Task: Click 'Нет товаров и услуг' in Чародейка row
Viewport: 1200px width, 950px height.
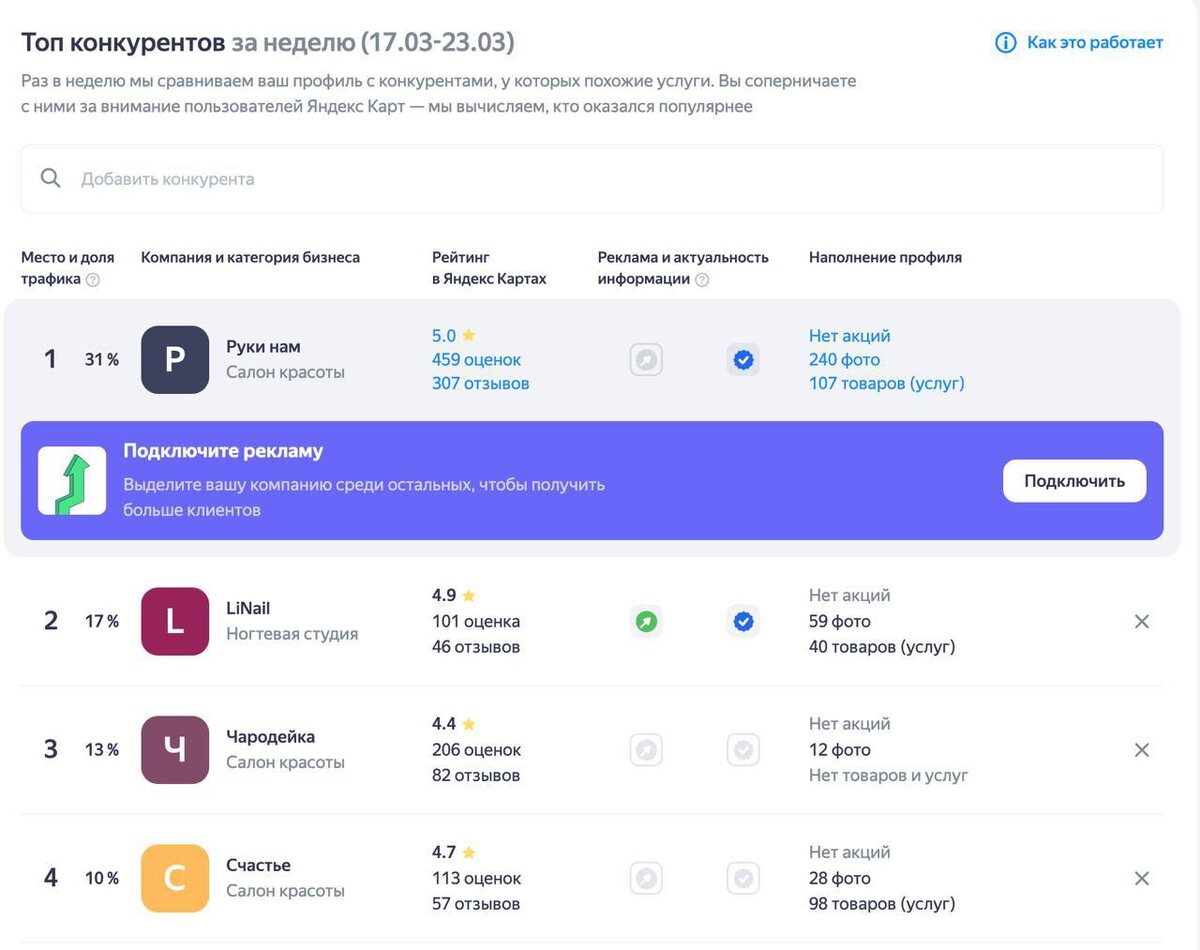Action: pyautogui.click(x=888, y=775)
